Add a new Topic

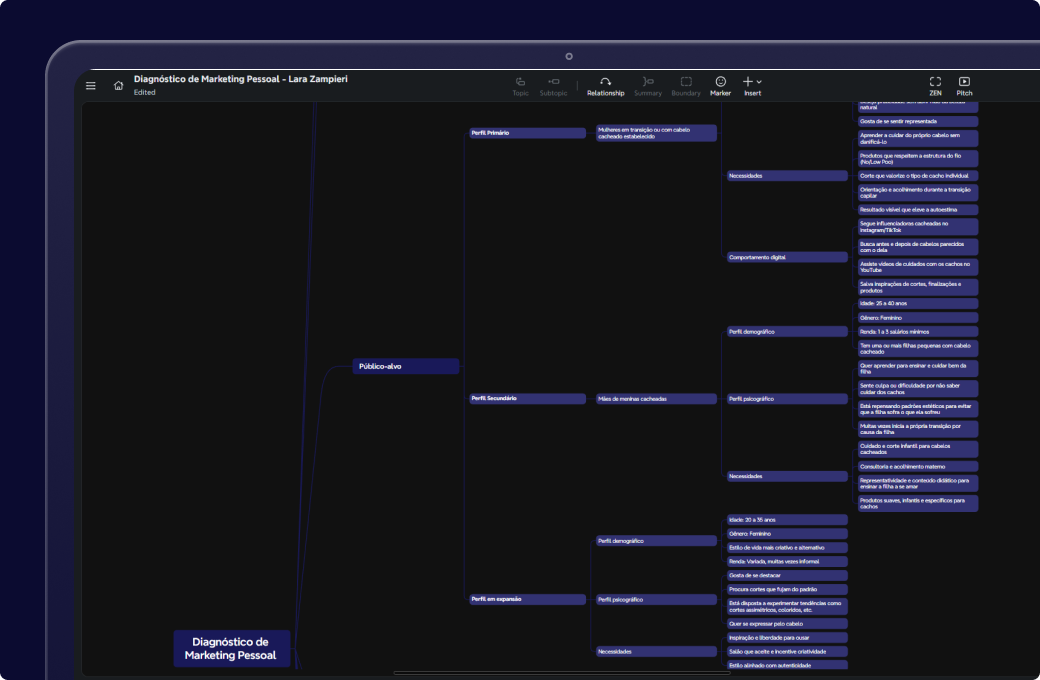pos(520,85)
